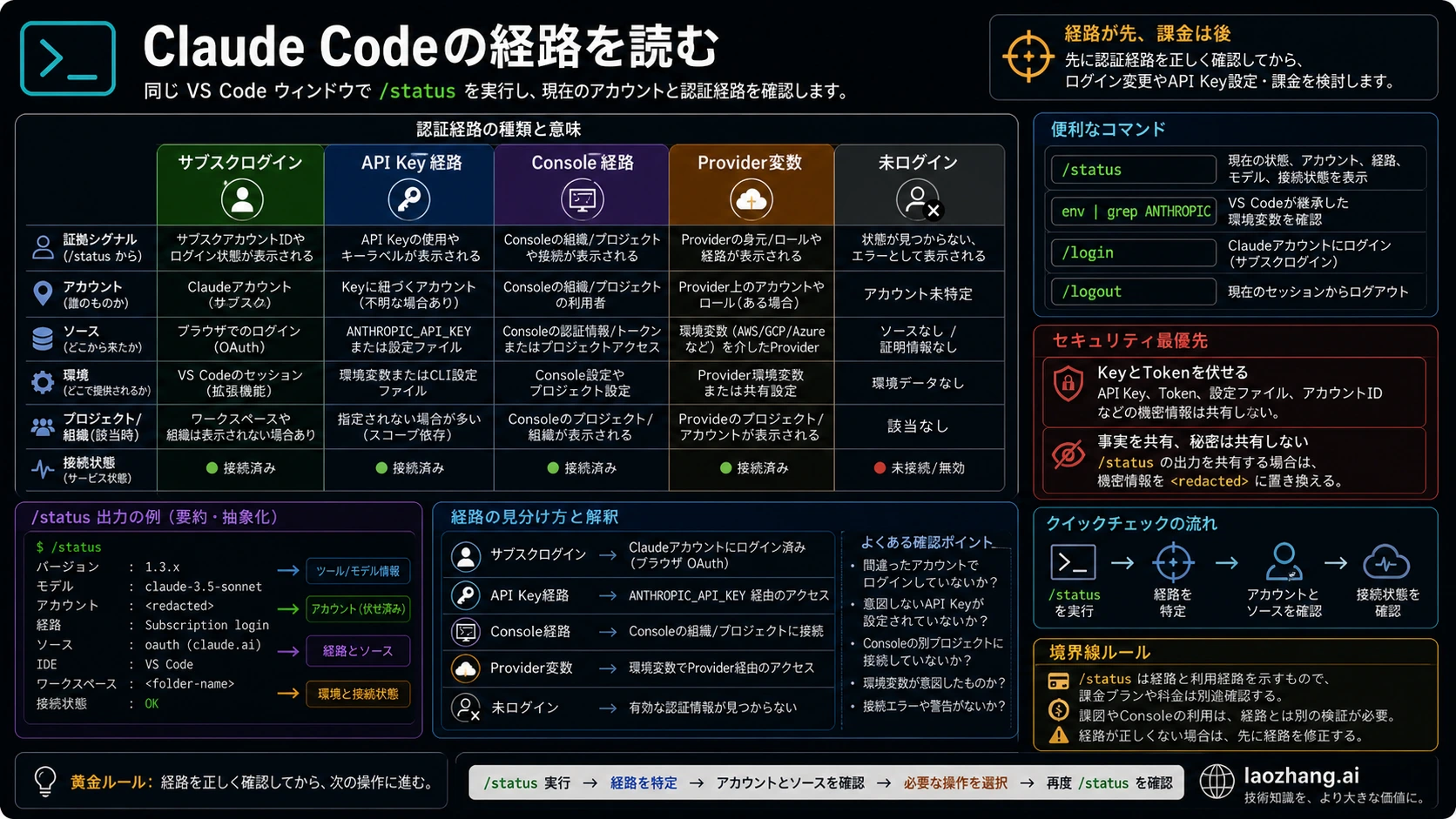
Task: Click the monitor icon under Console経路 column header
Action: coord(582,199)
